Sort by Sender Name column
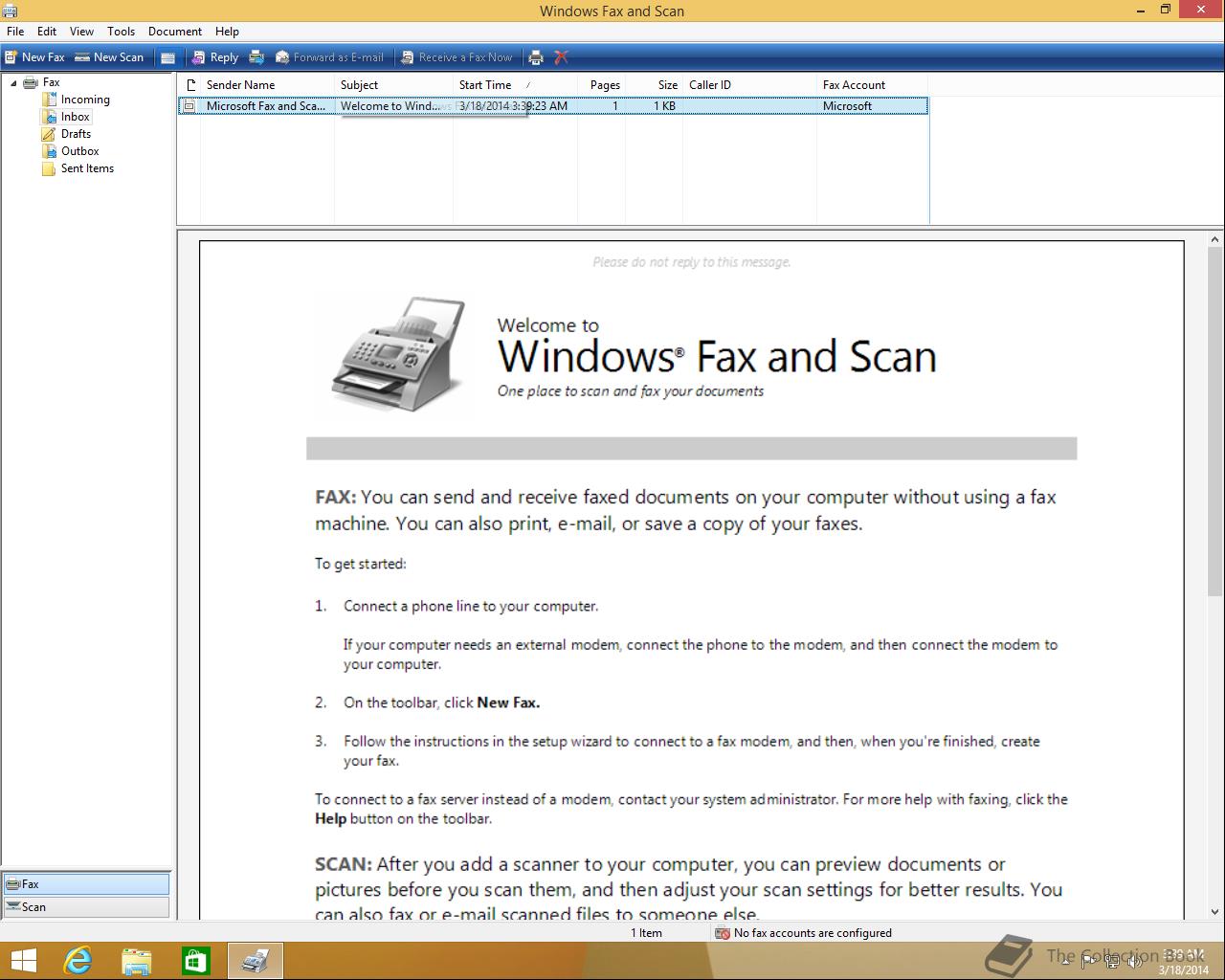 267,85
